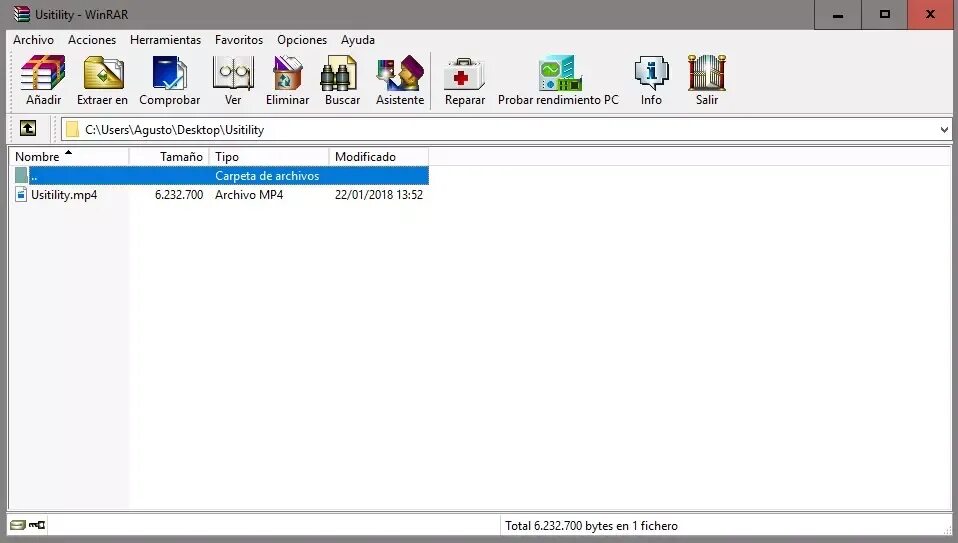Go up one folder level arrow
The width and height of the screenshot is (958, 543).
point(28,128)
